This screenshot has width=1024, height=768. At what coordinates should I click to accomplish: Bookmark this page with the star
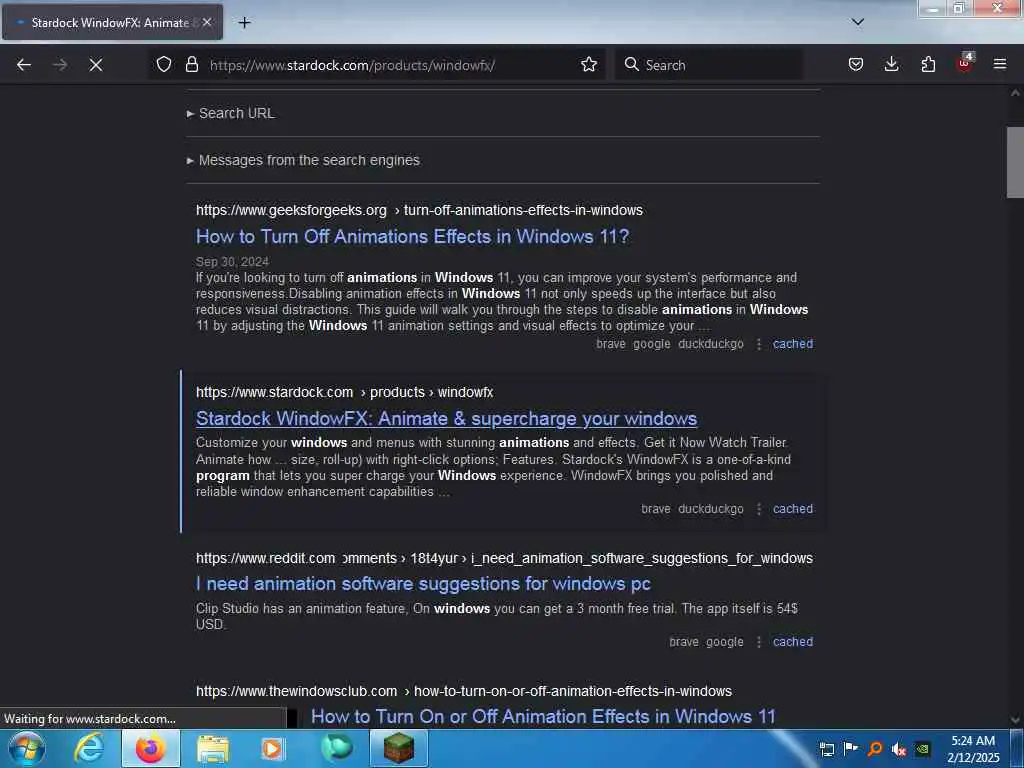click(x=589, y=64)
